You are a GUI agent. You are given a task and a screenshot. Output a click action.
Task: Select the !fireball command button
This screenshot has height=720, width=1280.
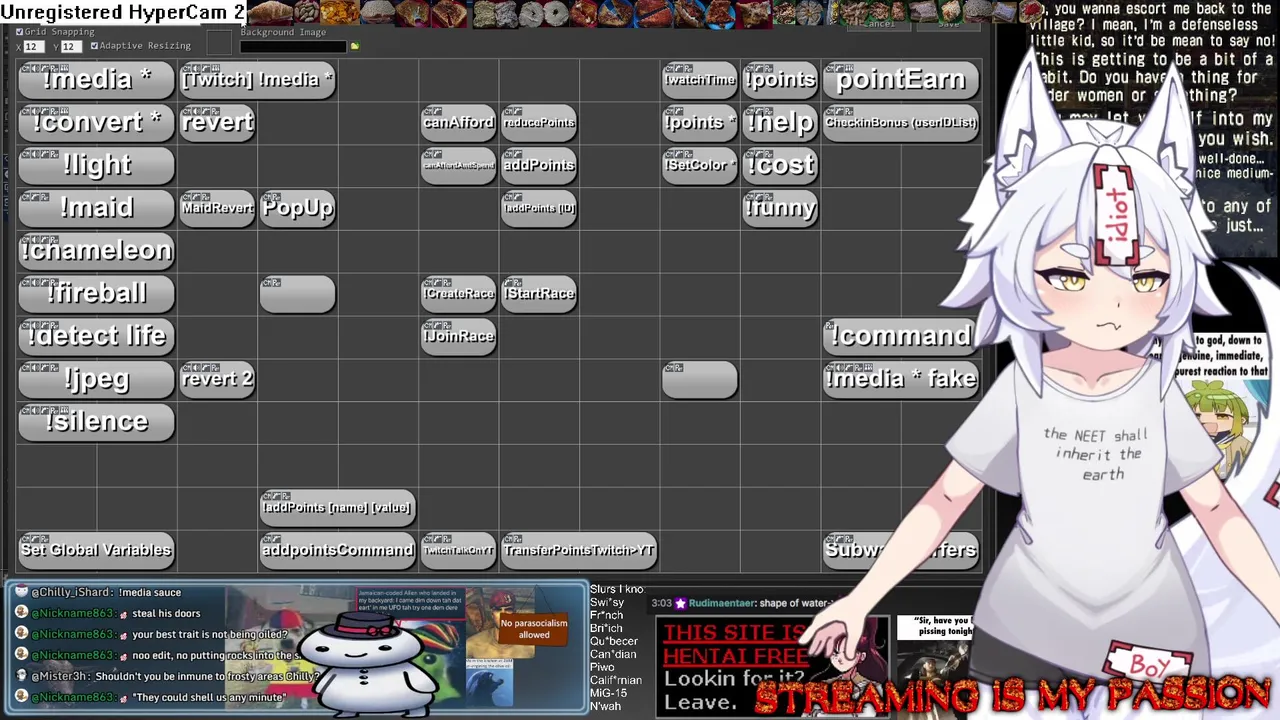(97, 294)
